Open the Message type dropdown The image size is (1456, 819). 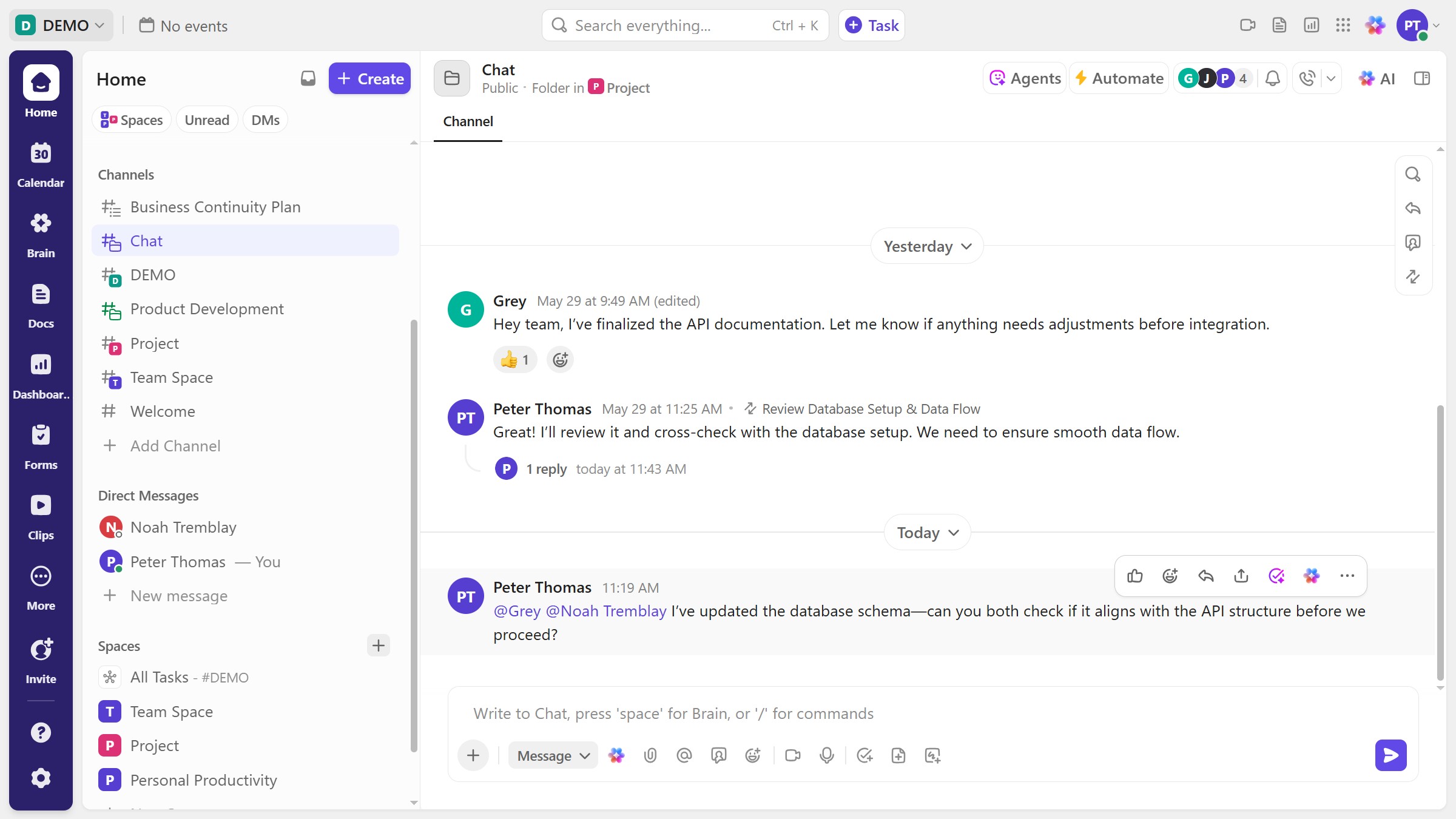(553, 755)
